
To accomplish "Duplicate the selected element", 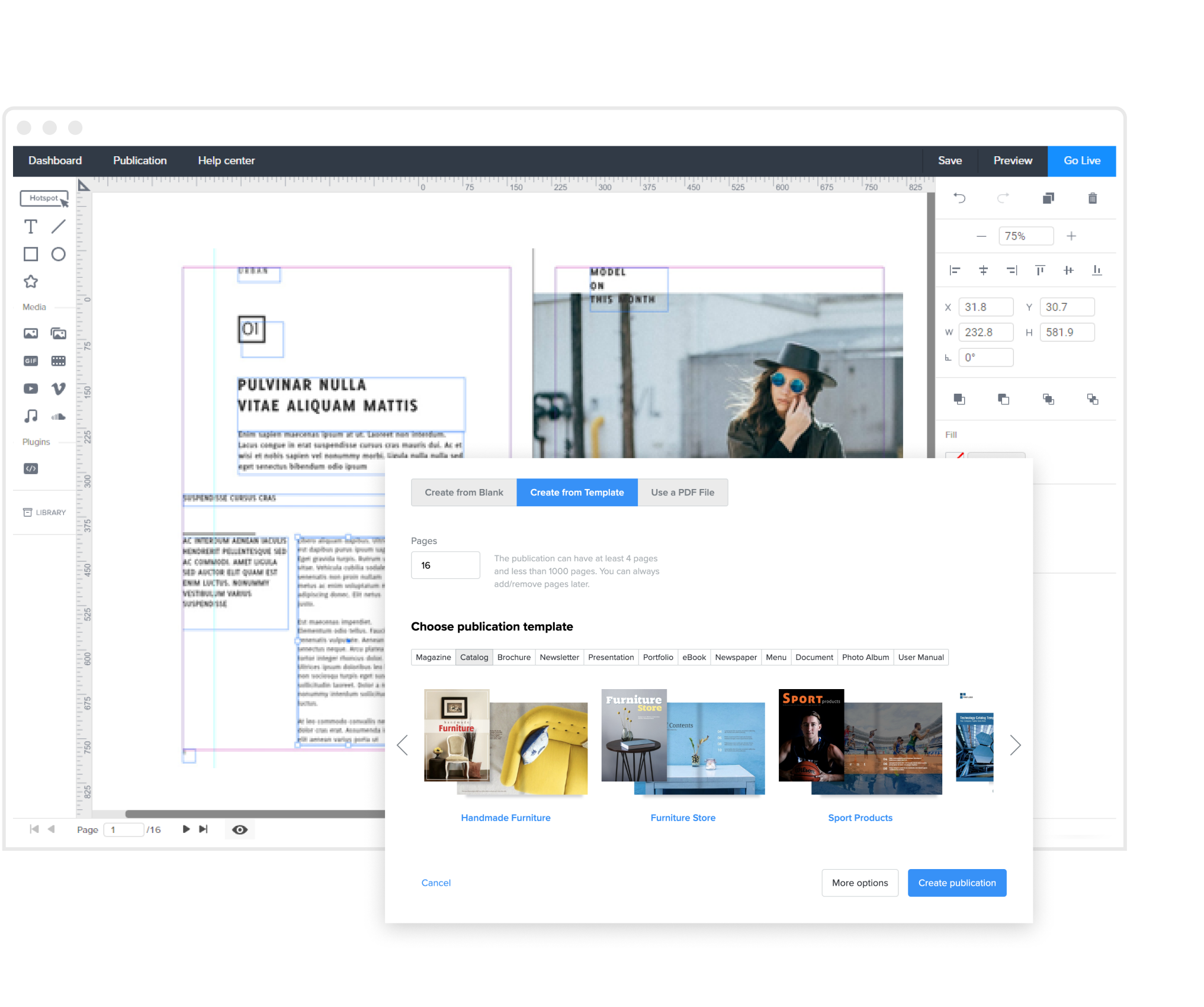I will pos(1048,198).
